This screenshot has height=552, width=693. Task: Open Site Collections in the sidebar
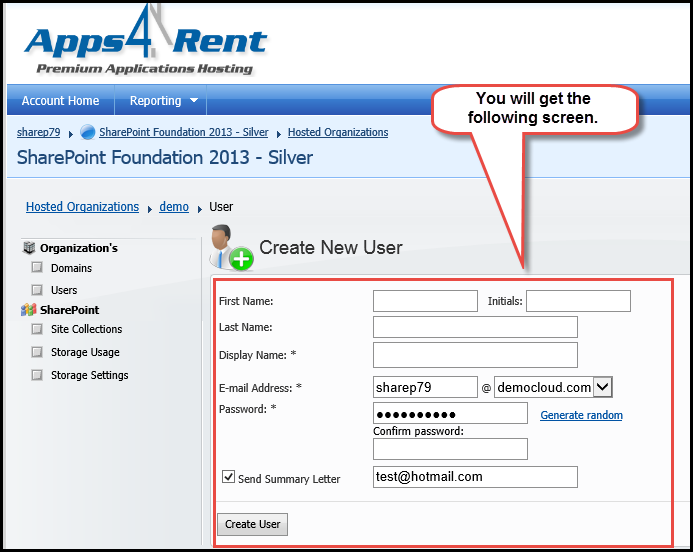click(86, 329)
